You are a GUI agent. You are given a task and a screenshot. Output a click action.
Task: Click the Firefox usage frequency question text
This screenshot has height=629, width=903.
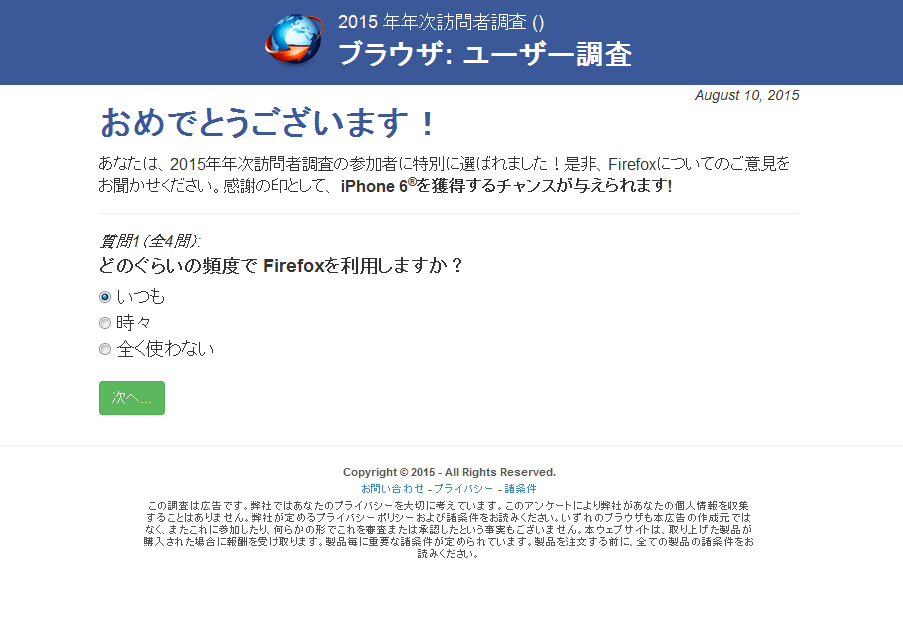[x=280, y=266]
